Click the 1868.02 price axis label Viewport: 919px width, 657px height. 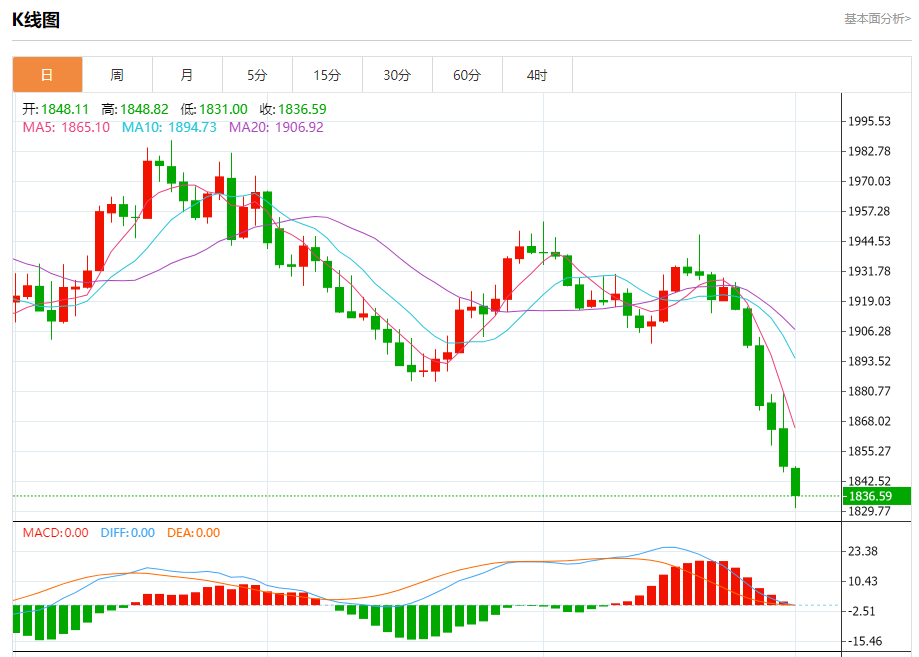[x=870, y=421]
